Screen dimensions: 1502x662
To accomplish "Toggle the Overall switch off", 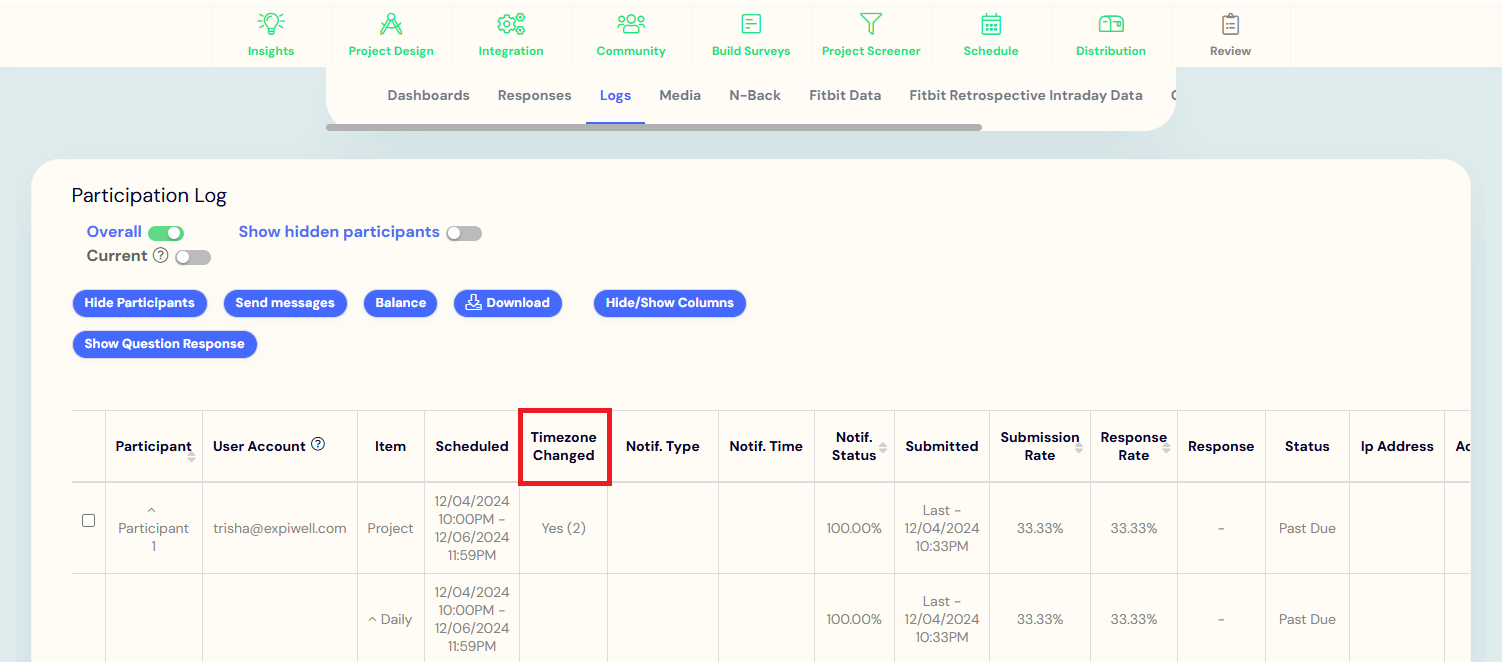I will pyautogui.click(x=166, y=233).
